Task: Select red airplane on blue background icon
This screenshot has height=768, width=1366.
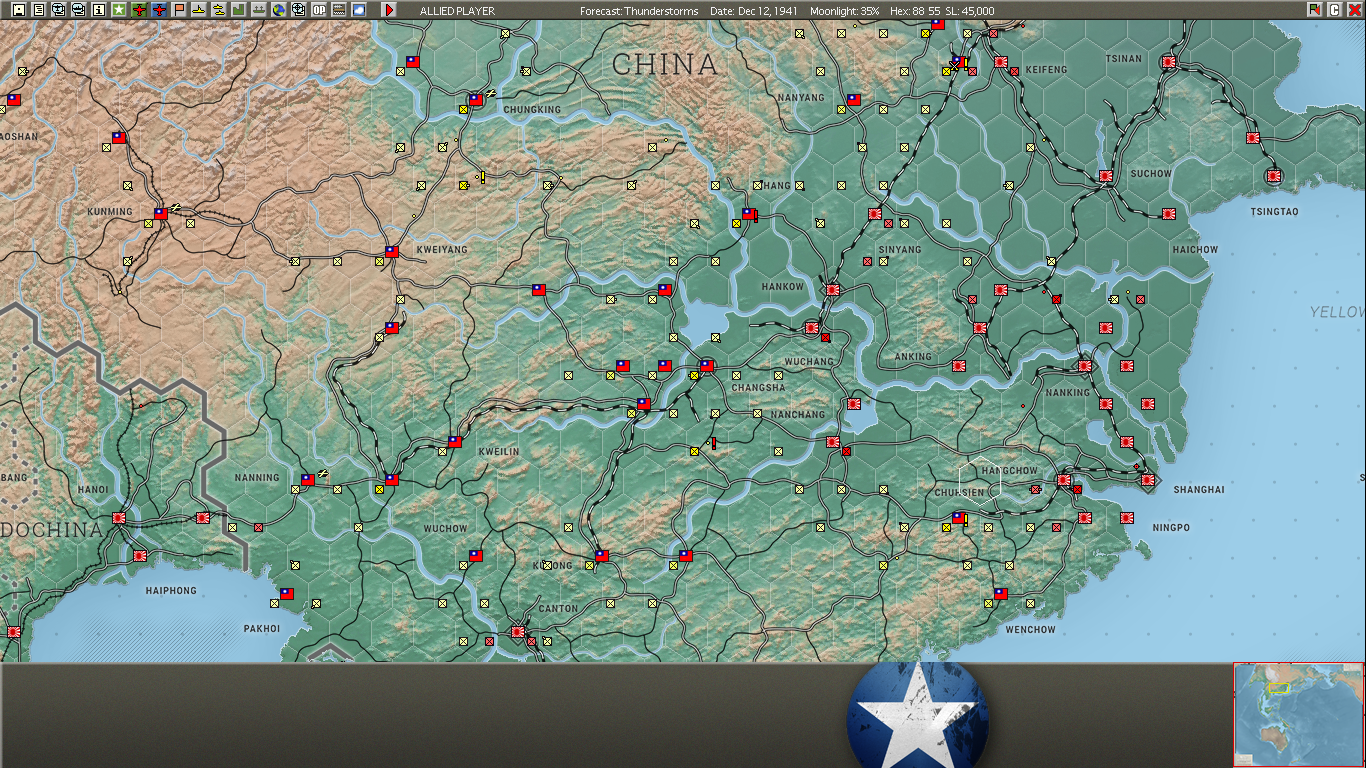Action: (159, 10)
